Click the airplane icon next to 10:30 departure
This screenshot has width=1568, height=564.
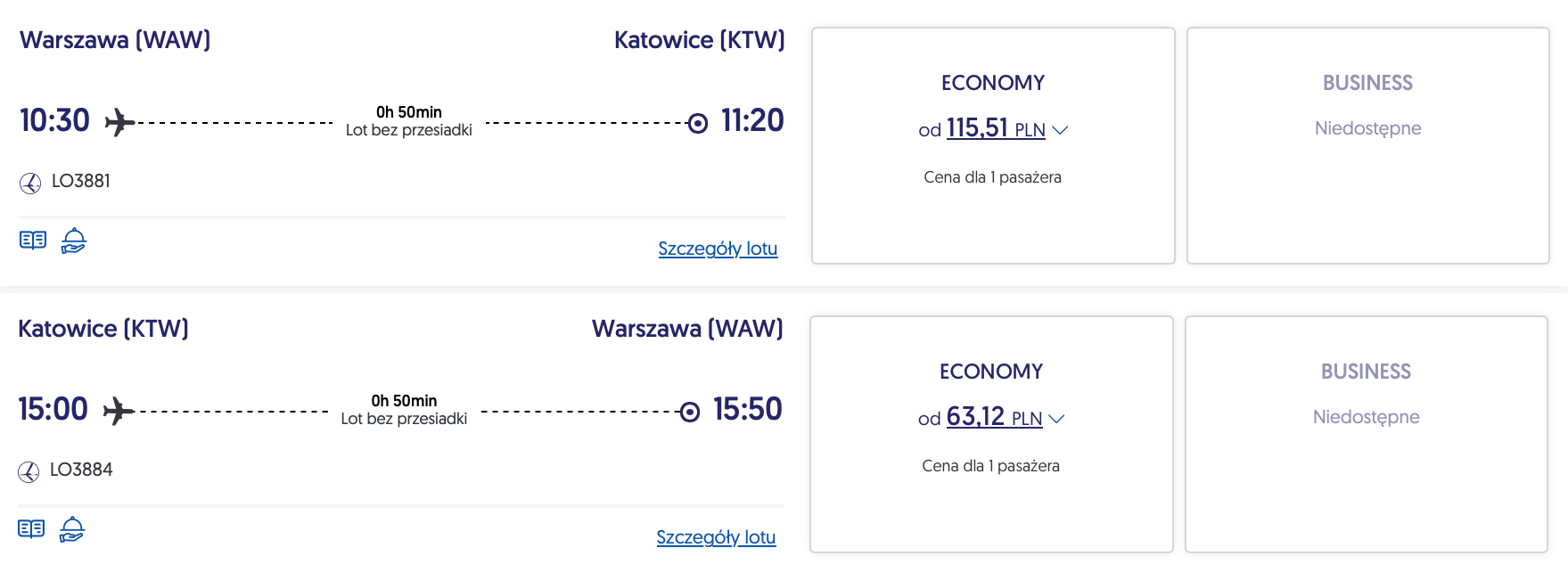click(x=119, y=122)
